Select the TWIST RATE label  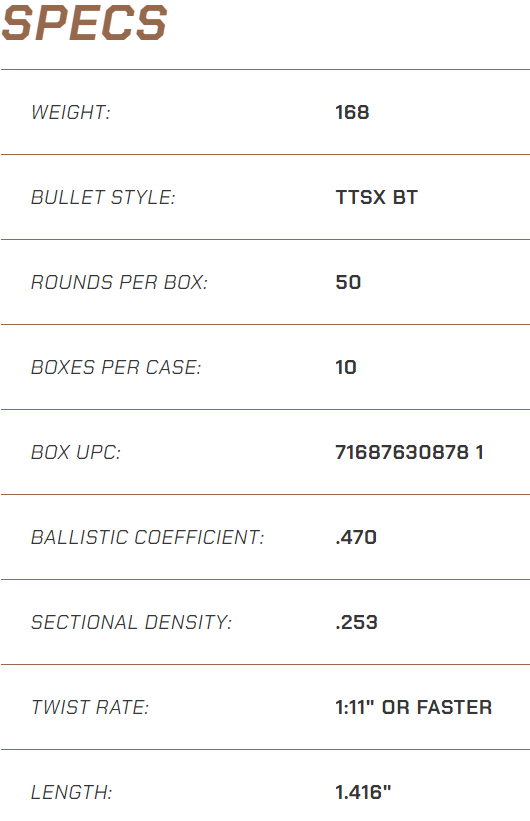(90, 707)
